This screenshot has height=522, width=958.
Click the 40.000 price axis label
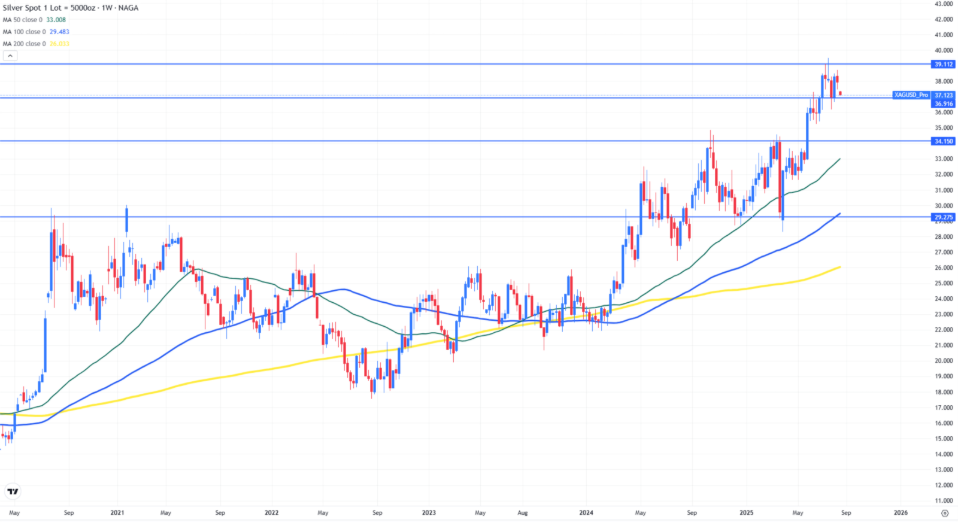943,51
